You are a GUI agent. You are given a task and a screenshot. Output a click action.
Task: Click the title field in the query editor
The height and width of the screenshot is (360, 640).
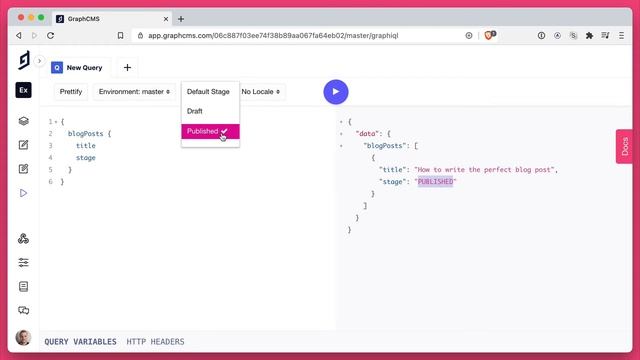click(86, 146)
